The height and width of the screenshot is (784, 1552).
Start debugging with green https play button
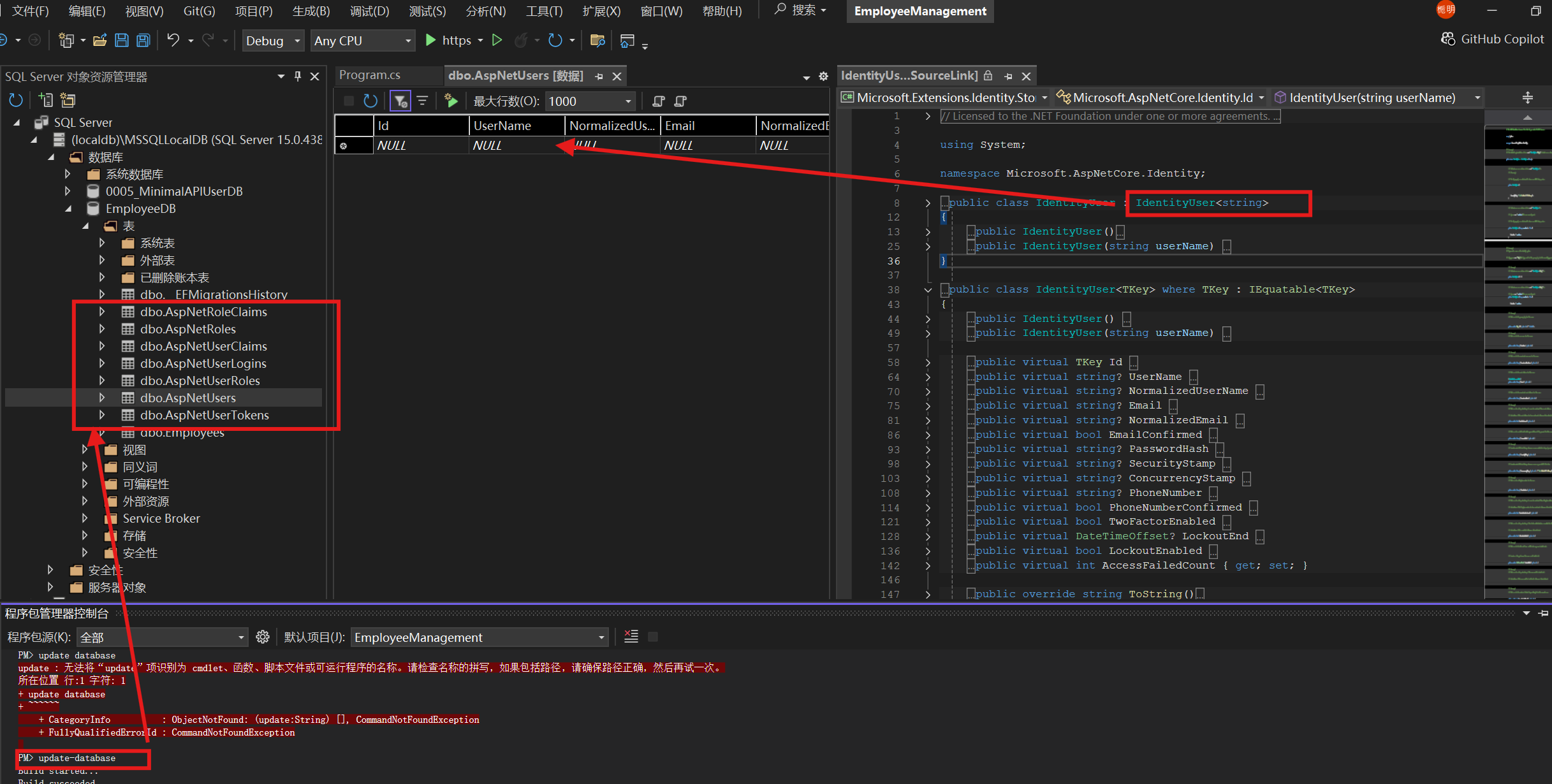pyautogui.click(x=430, y=40)
